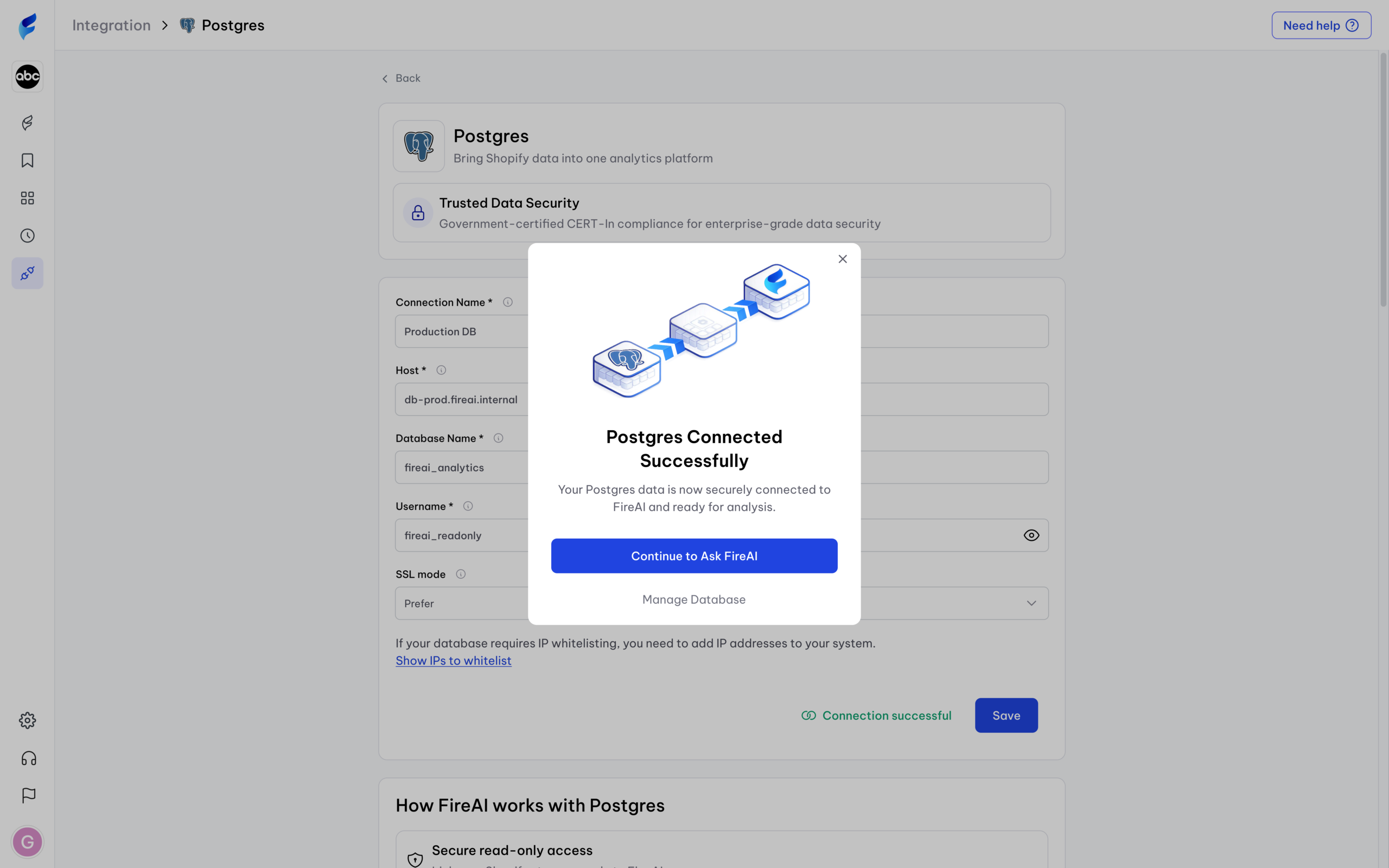View history via the clock icon

pyautogui.click(x=27, y=235)
